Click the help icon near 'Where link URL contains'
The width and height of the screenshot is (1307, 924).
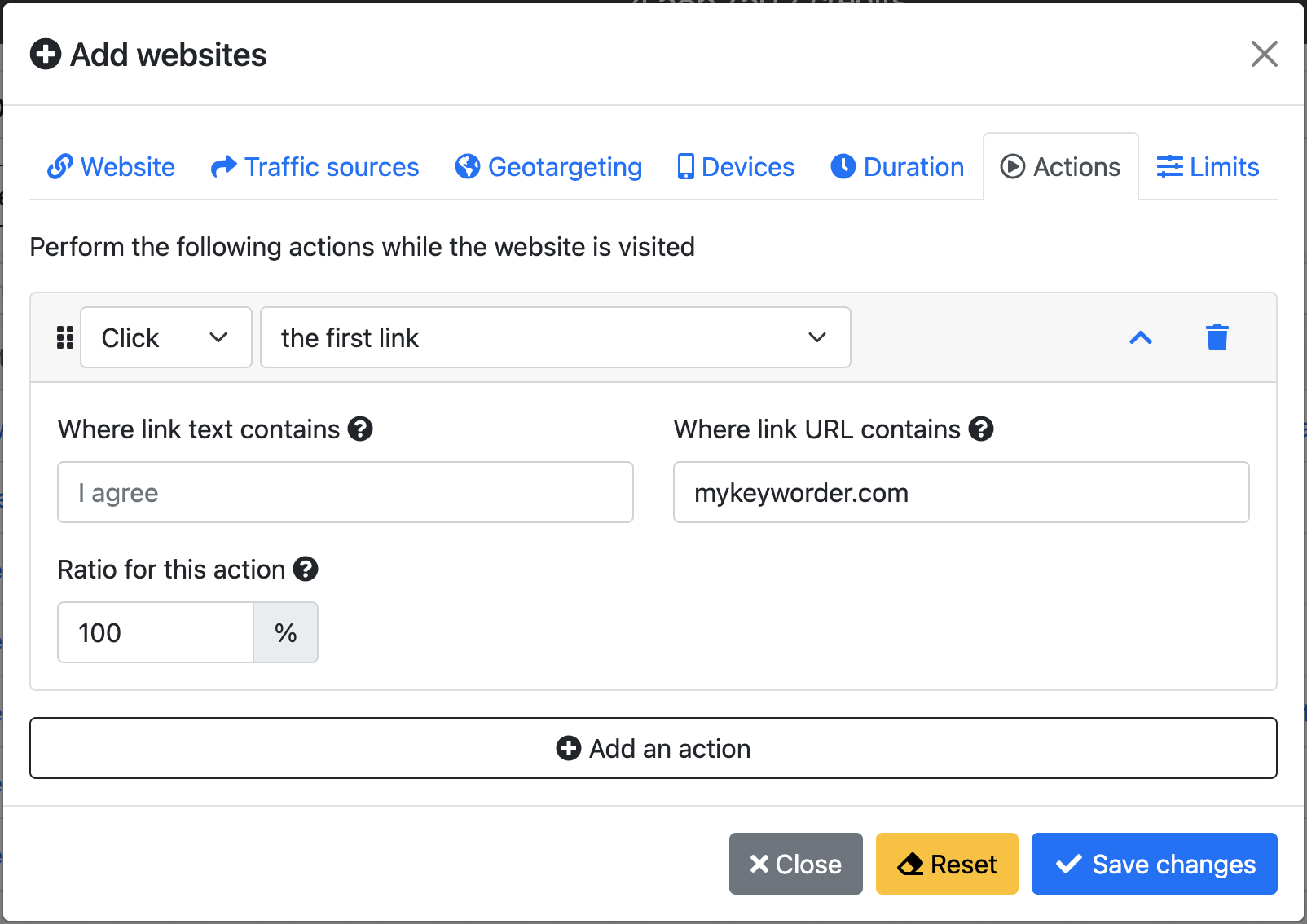click(982, 429)
